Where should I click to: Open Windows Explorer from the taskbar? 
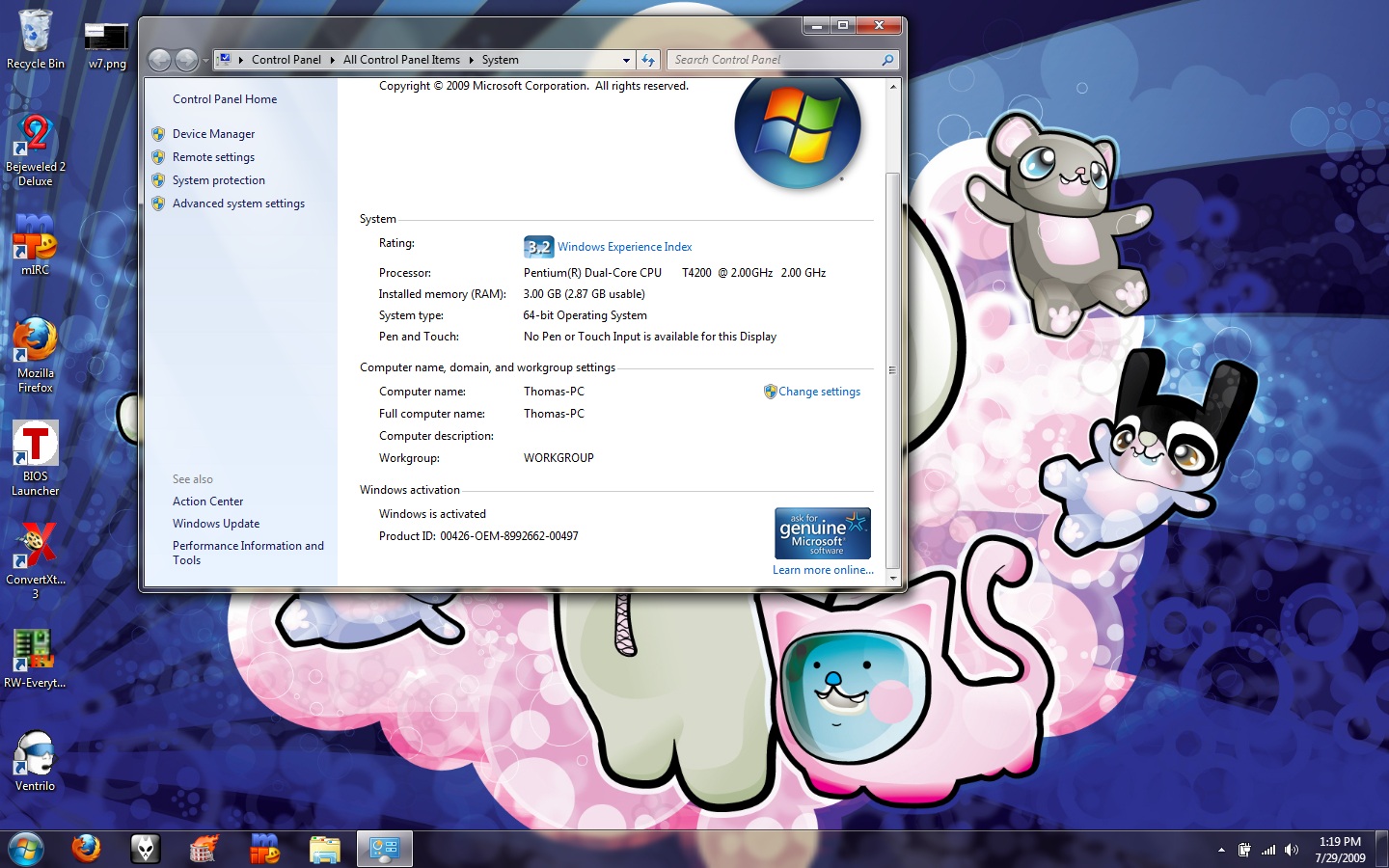[x=325, y=849]
